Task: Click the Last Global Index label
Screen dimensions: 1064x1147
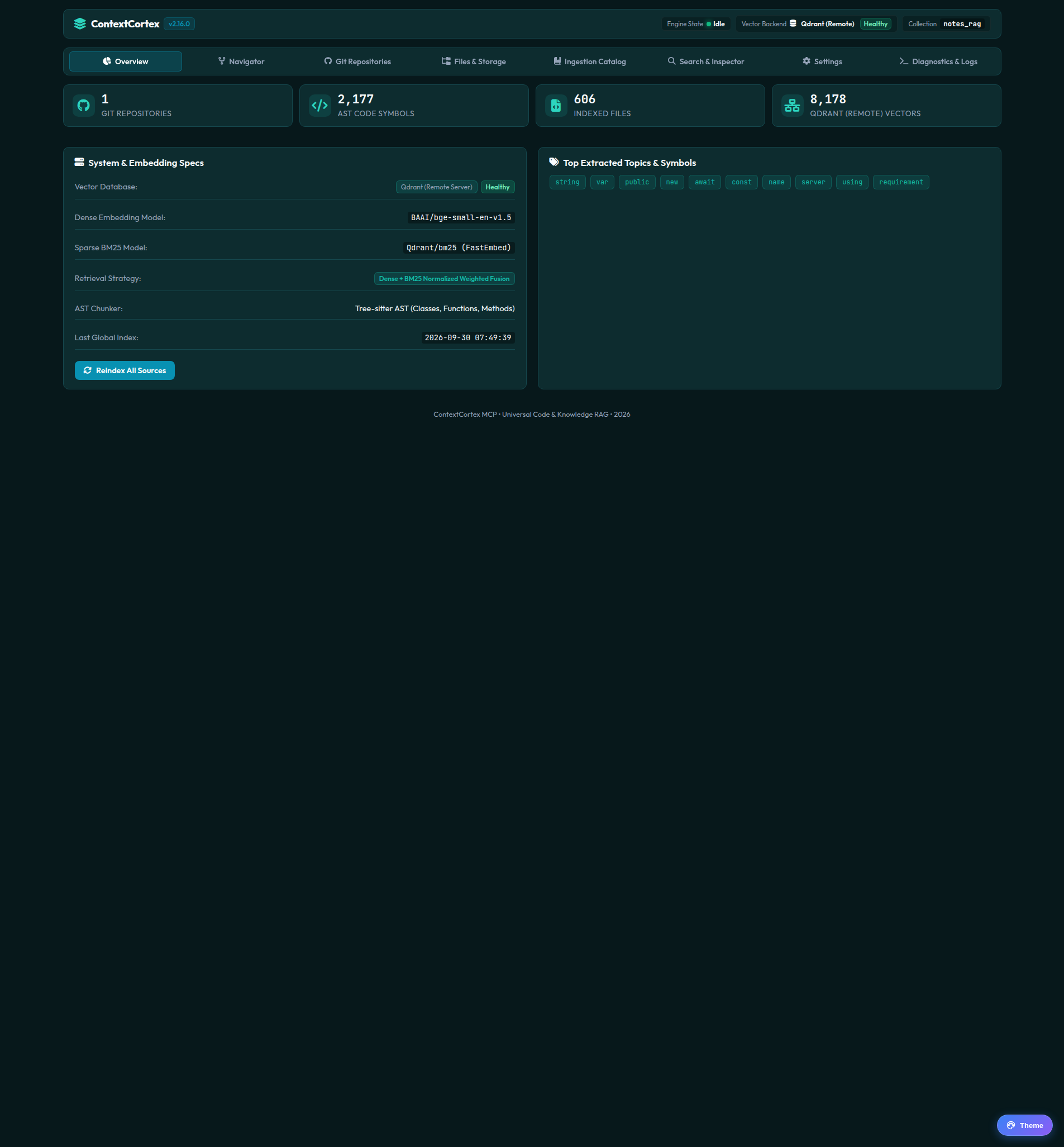Action: coord(107,338)
